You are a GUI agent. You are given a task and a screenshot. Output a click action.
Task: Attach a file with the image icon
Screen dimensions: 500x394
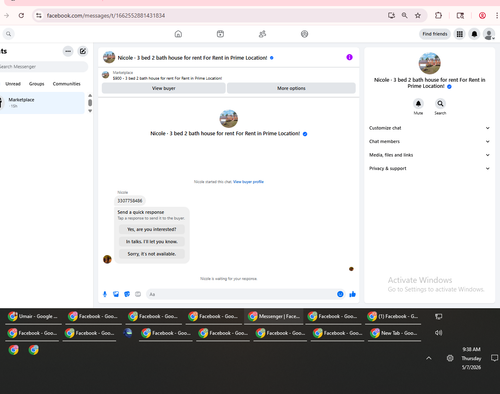[116, 294]
